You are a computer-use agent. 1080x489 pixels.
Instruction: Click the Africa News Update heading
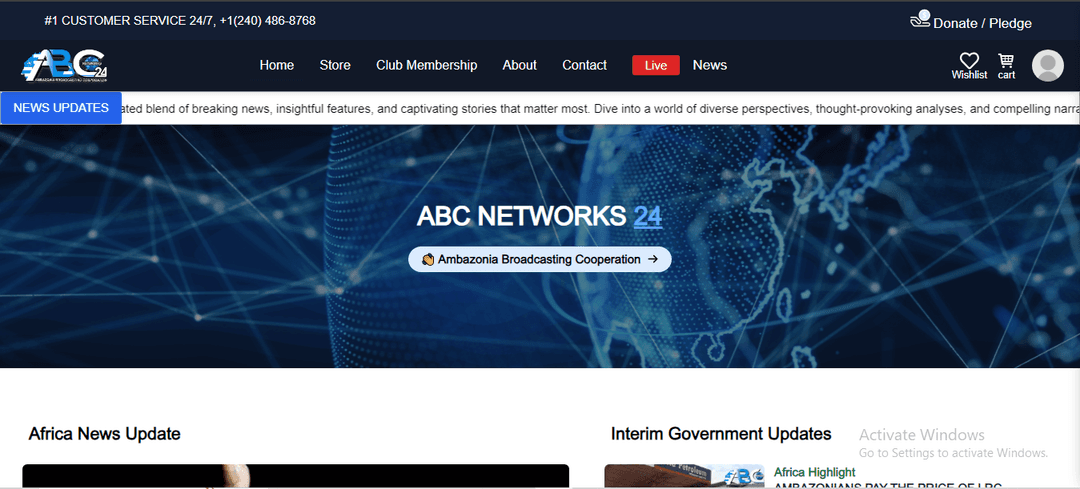click(x=104, y=434)
